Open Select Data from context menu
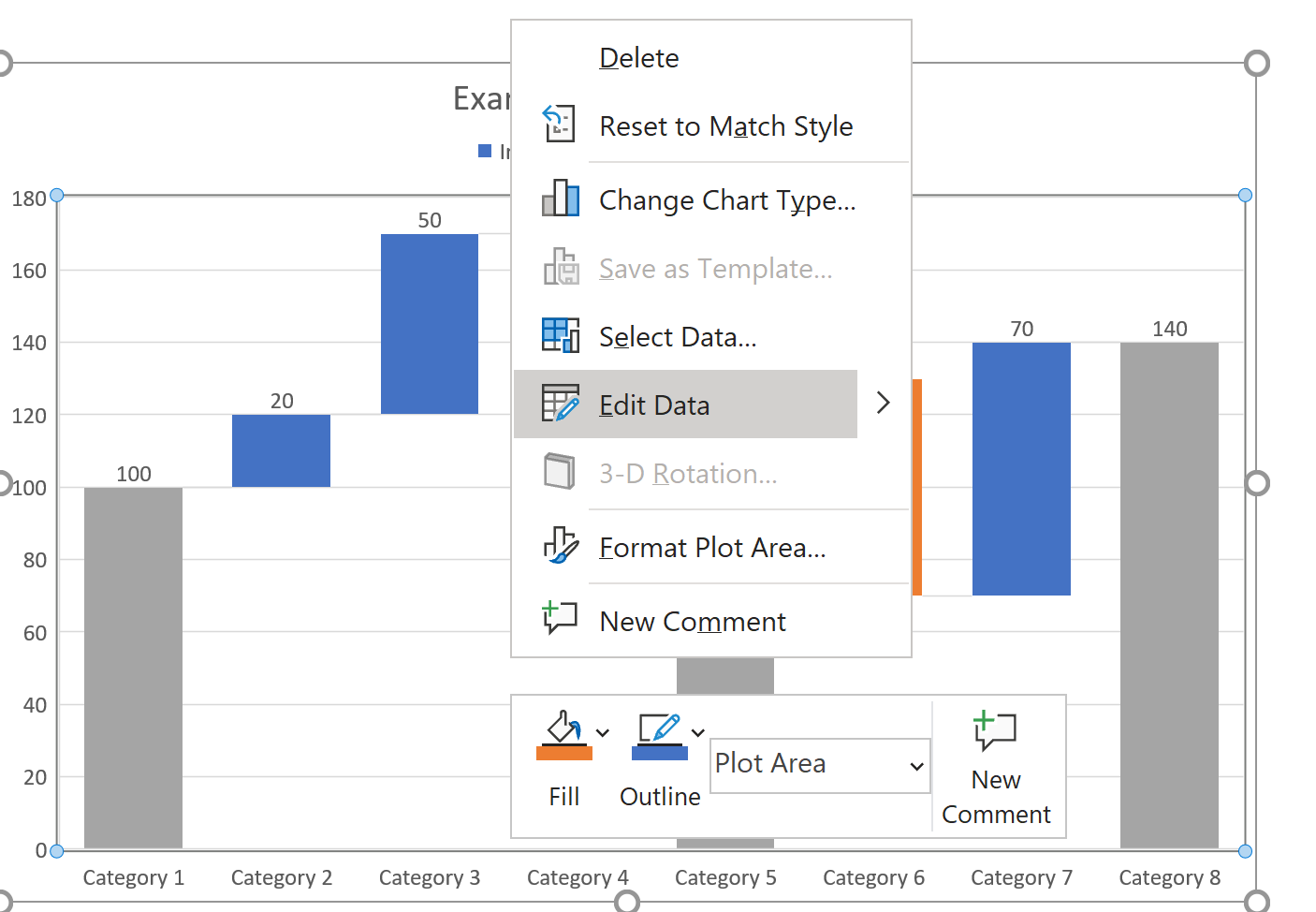 click(x=678, y=337)
